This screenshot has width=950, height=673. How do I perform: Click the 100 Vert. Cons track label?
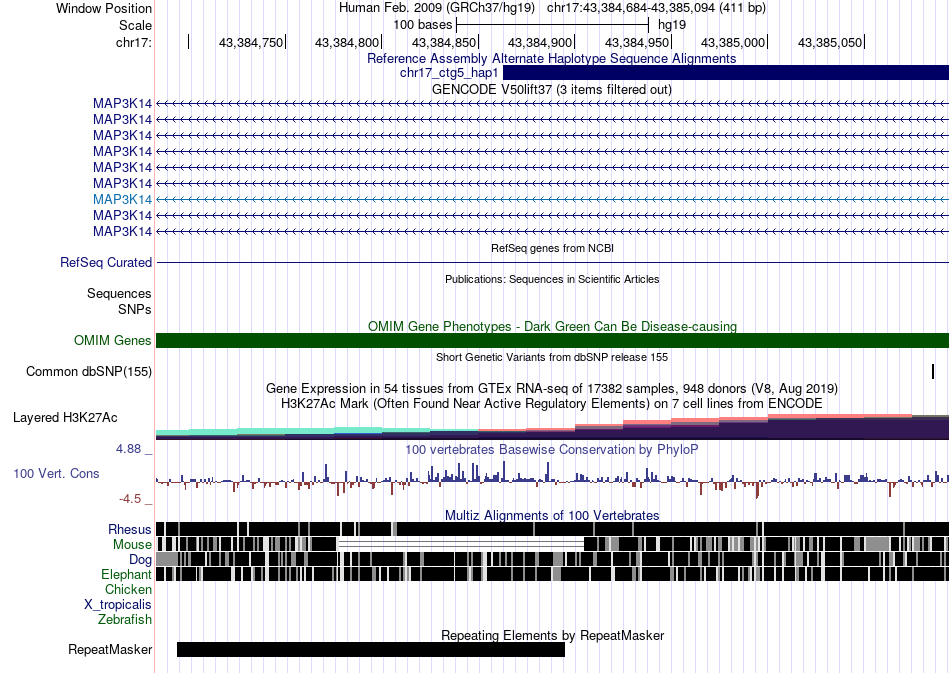coord(56,474)
